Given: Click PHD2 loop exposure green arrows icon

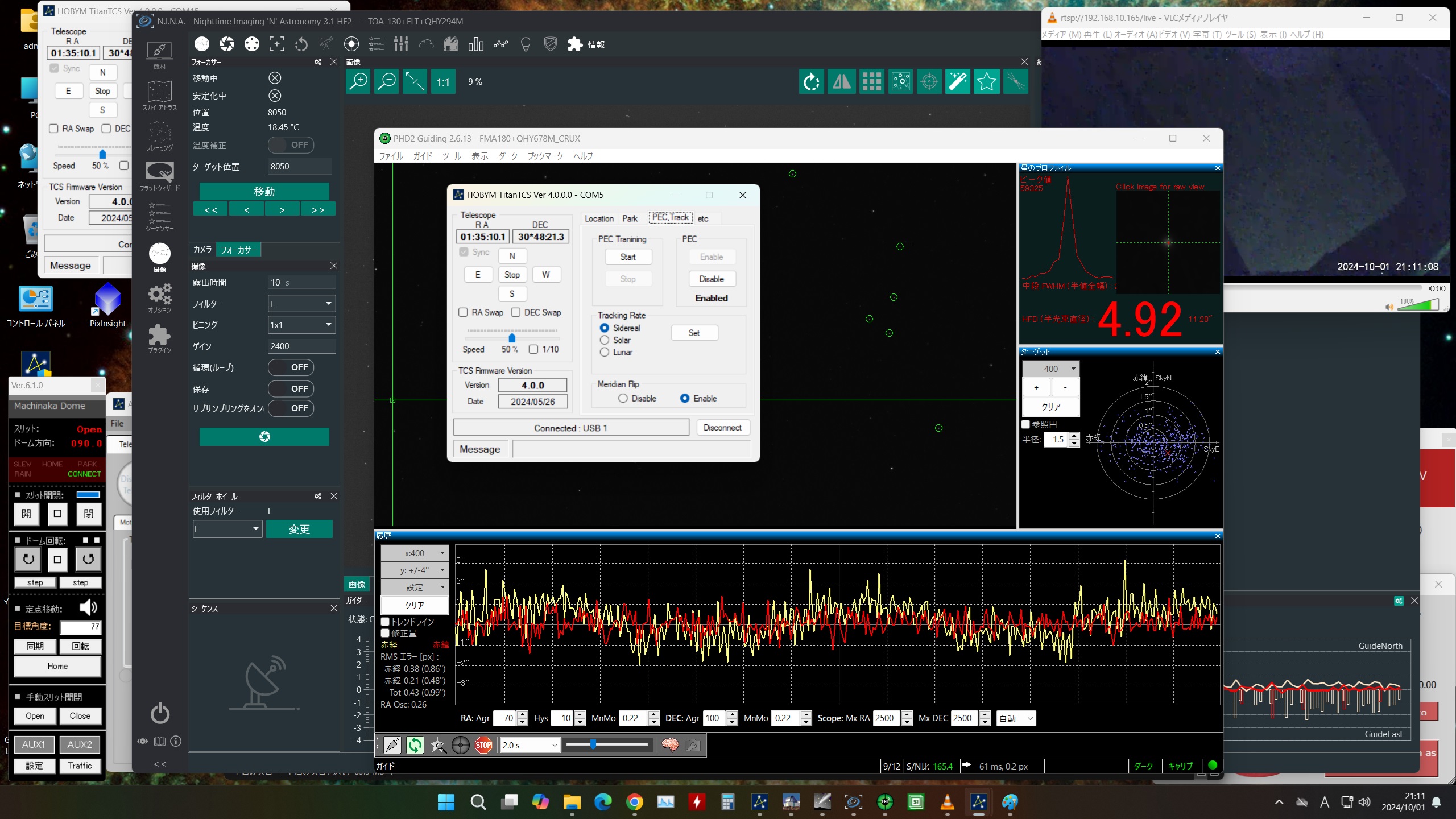Looking at the screenshot, I should pyautogui.click(x=415, y=745).
